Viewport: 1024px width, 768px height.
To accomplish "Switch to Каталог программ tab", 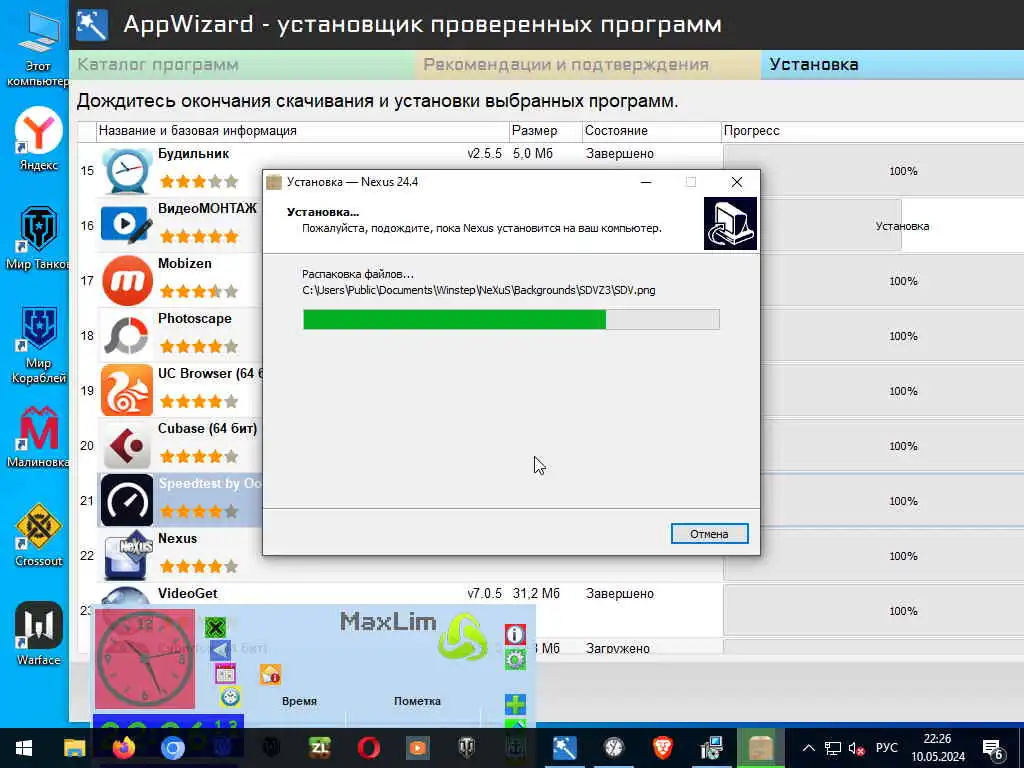I will (x=242, y=65).
